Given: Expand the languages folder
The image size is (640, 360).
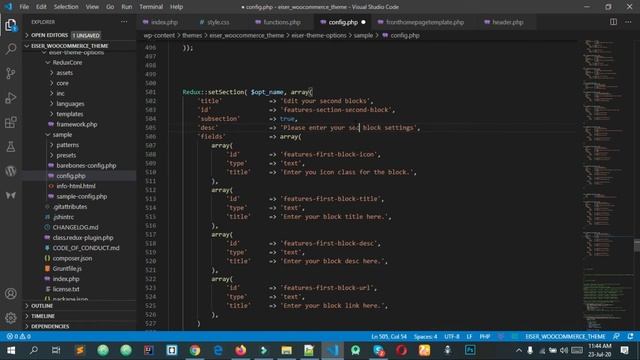Looking at the screenshot, I should [x=70, y=104].
